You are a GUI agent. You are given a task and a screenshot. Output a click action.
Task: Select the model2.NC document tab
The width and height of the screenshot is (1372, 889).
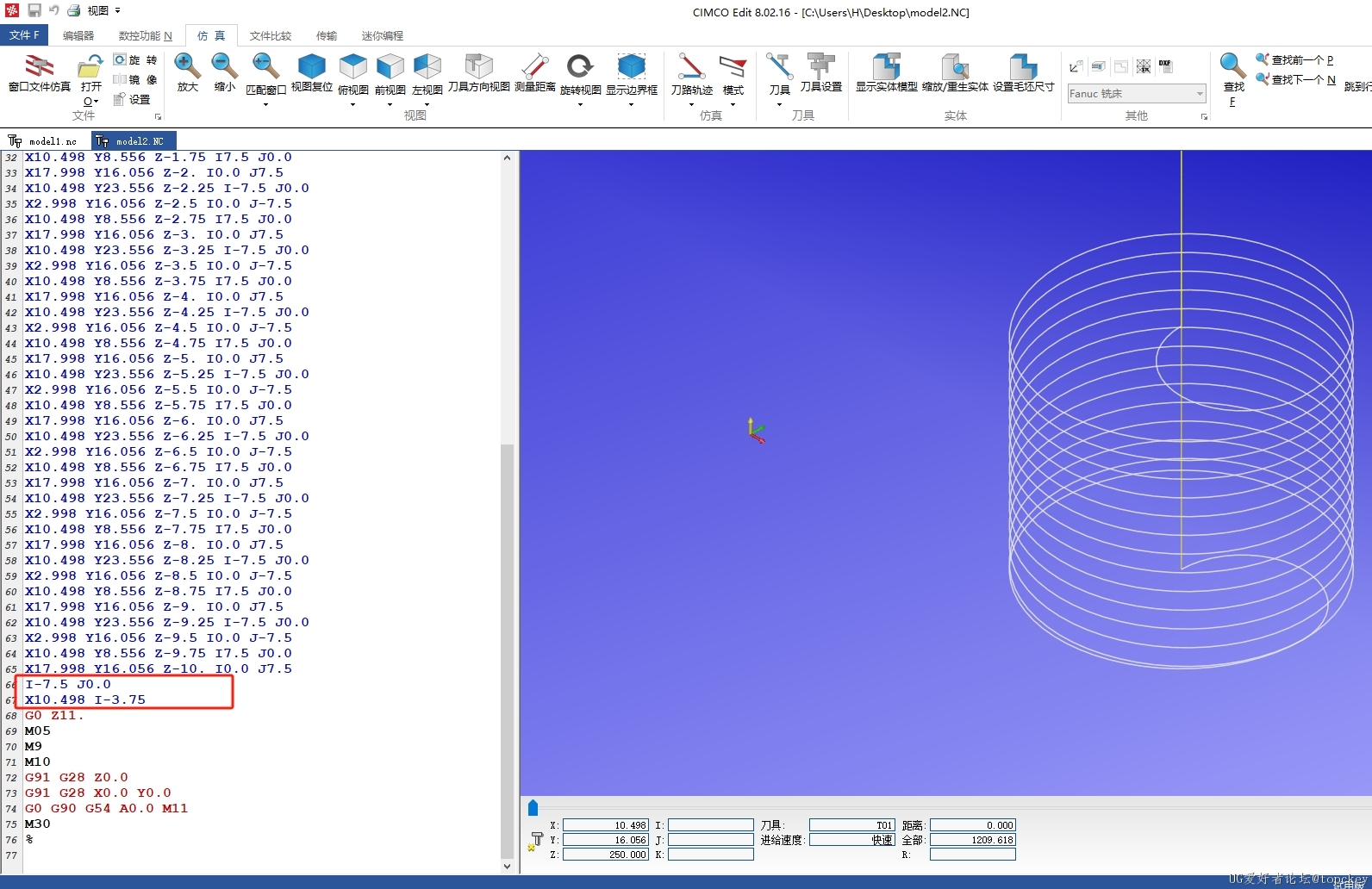(134, 140)
